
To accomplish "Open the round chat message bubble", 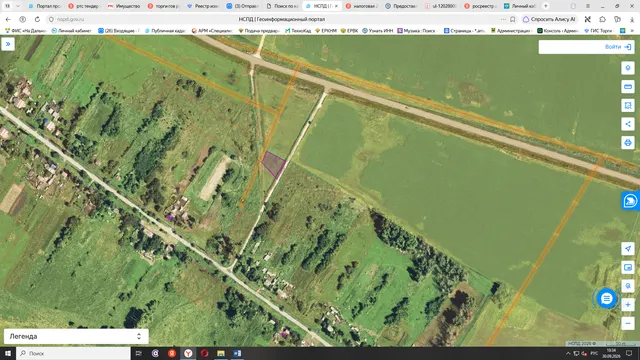I will [607, 298].
